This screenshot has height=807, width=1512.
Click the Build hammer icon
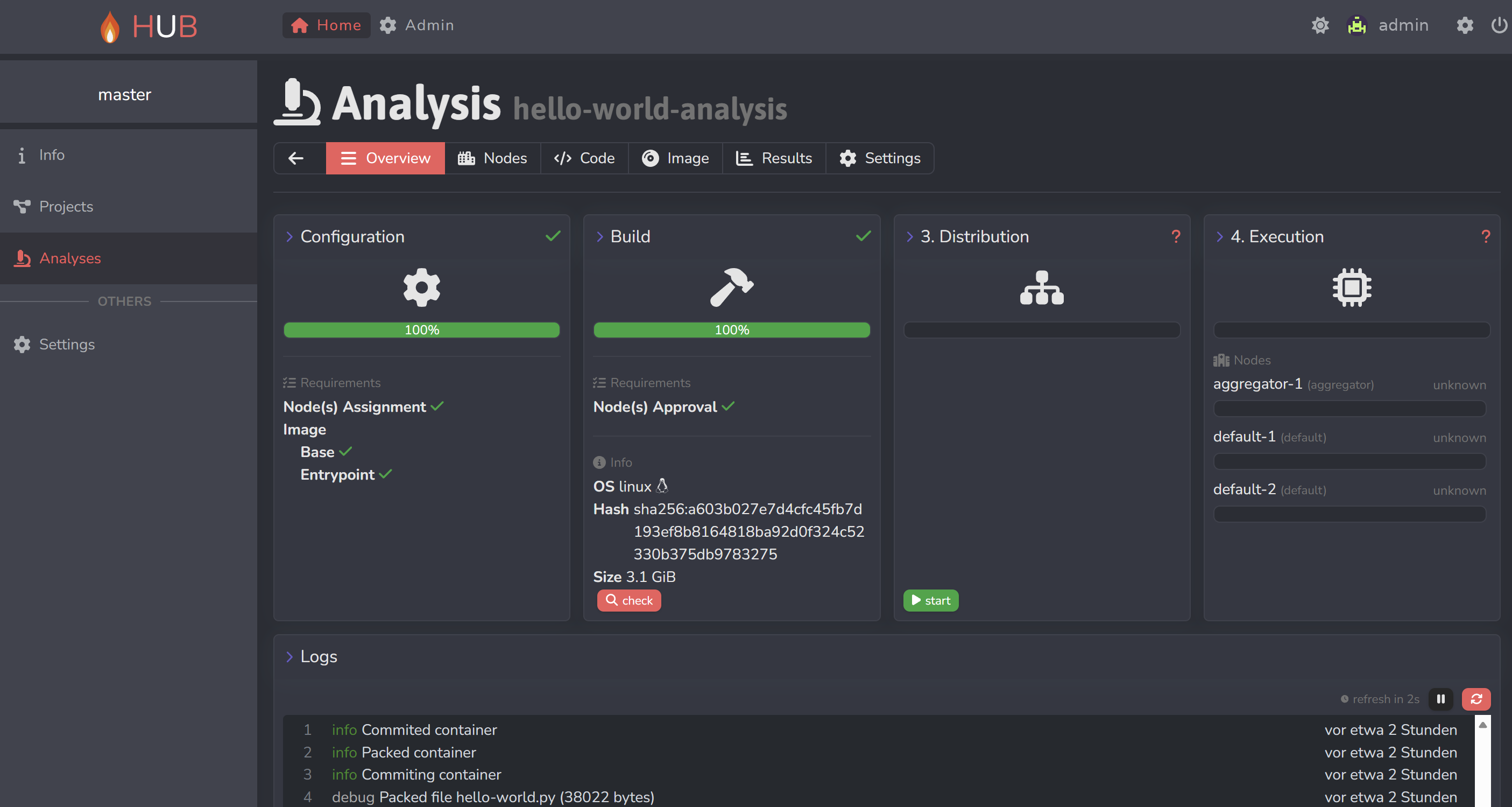pos(731,287)
